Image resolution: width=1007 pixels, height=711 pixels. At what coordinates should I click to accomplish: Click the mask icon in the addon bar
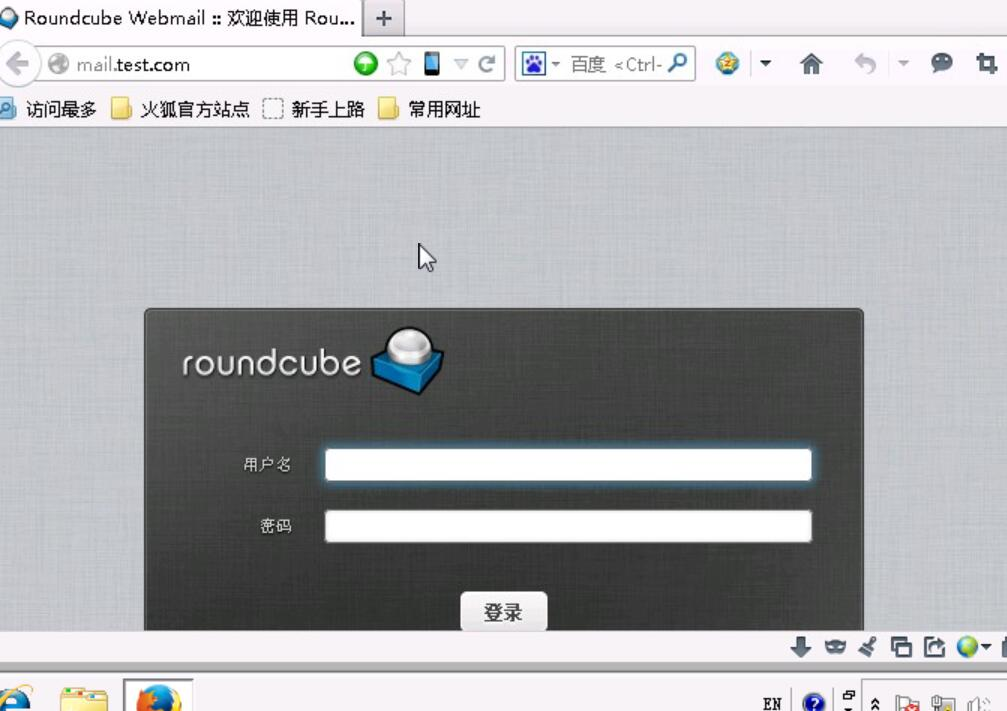pyautogui.click(x=834, y=647)
